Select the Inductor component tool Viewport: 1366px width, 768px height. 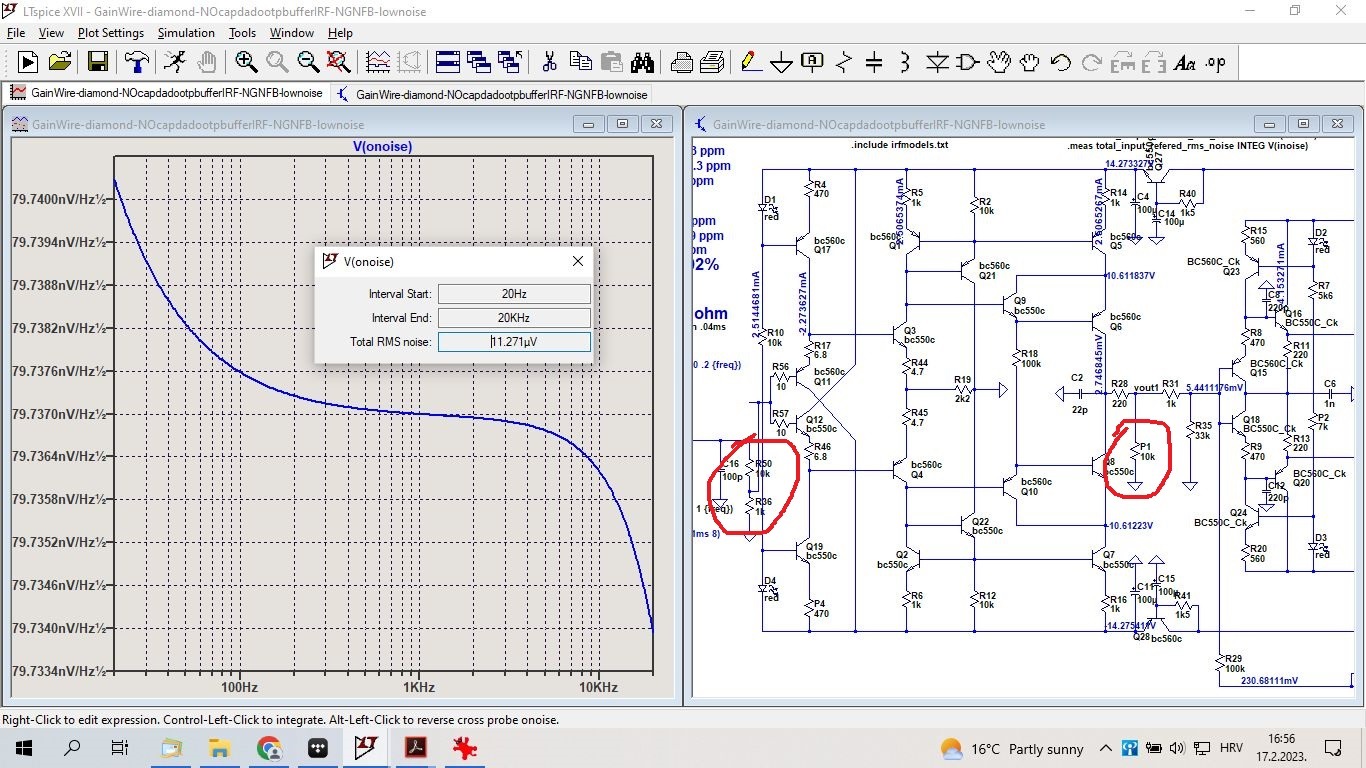pyautogui.click(x=905, y=63)
